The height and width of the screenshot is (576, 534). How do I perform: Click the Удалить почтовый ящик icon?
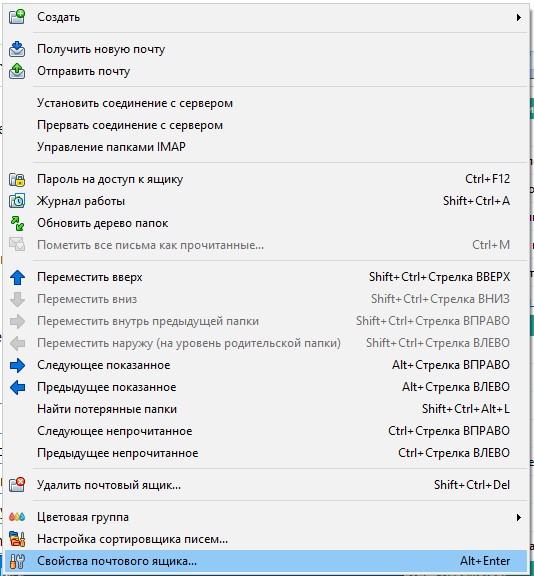coord(17,485)
